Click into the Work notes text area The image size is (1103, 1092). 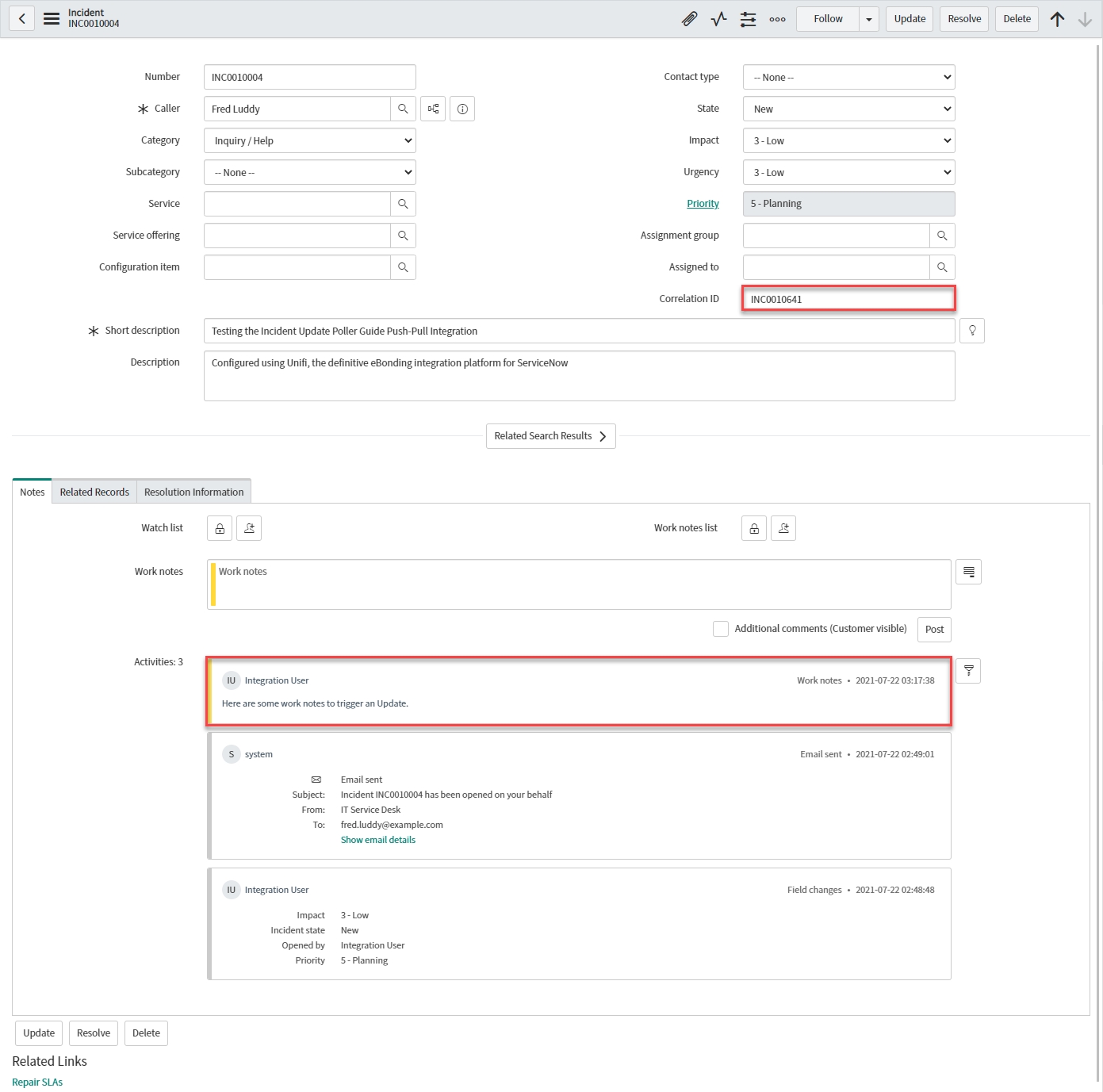click(x=579, y=584)
